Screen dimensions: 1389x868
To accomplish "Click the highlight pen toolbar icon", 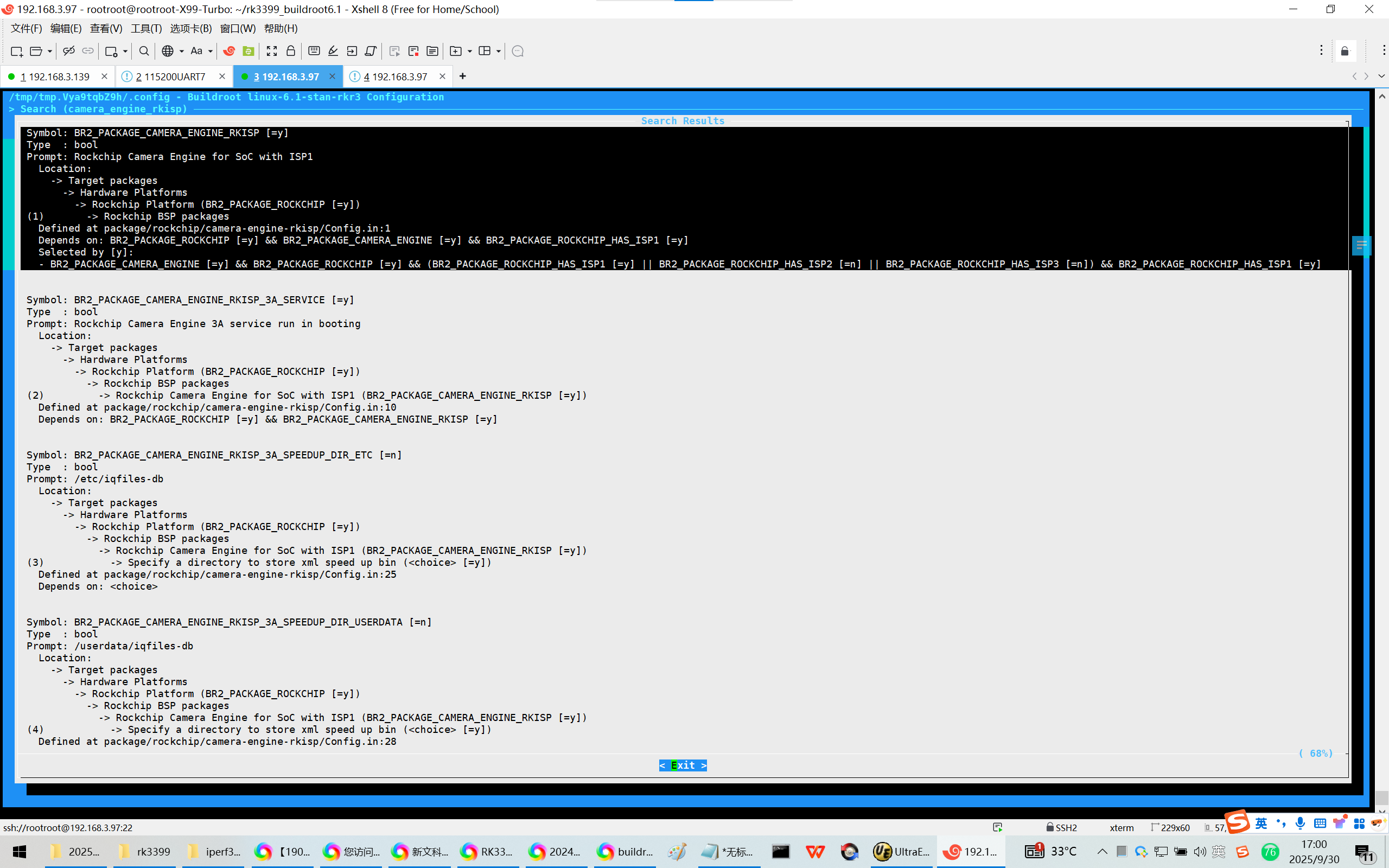I will tap(333, 51).
